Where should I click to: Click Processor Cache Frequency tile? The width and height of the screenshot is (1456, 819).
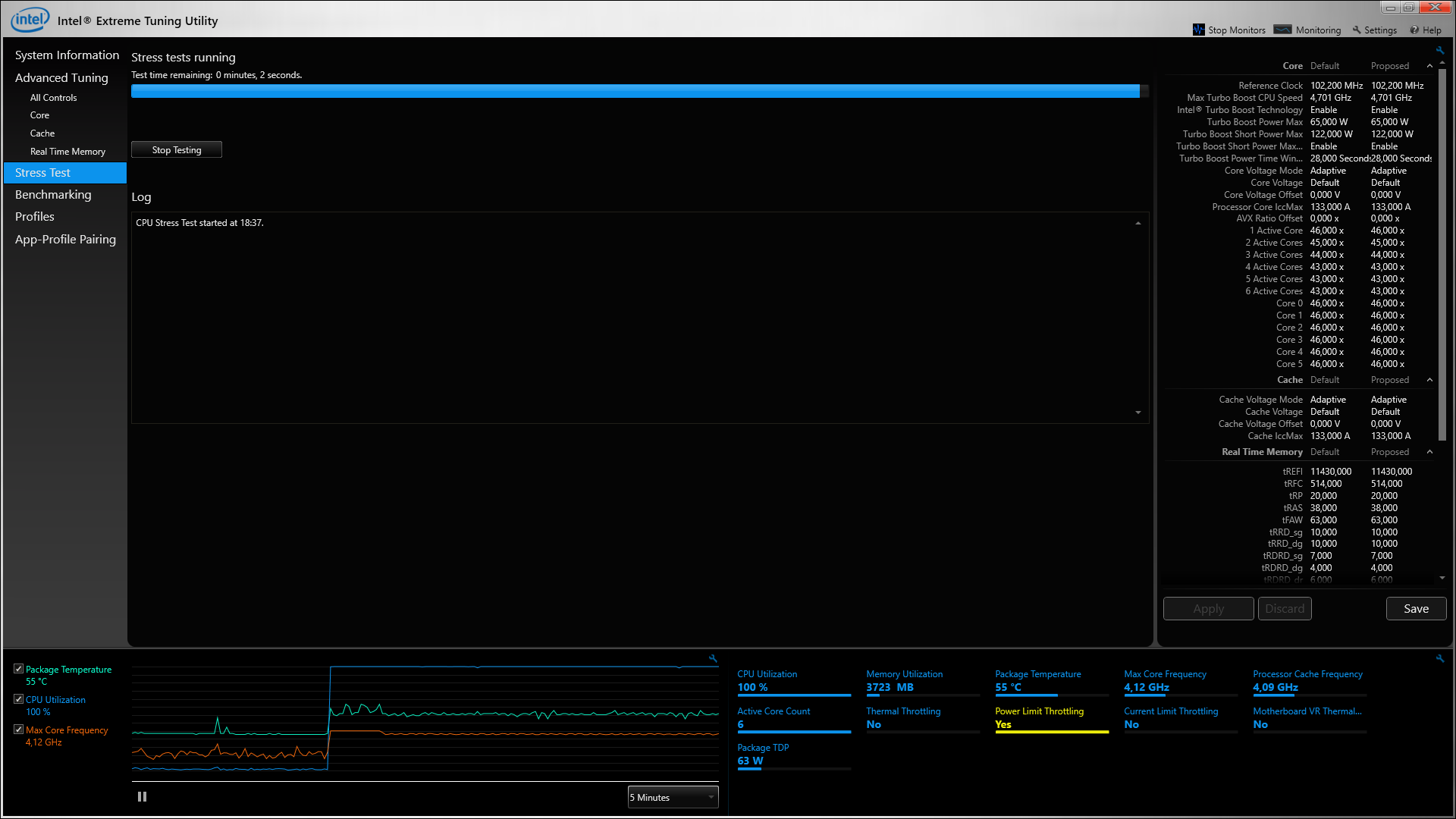coord(1310,681)
